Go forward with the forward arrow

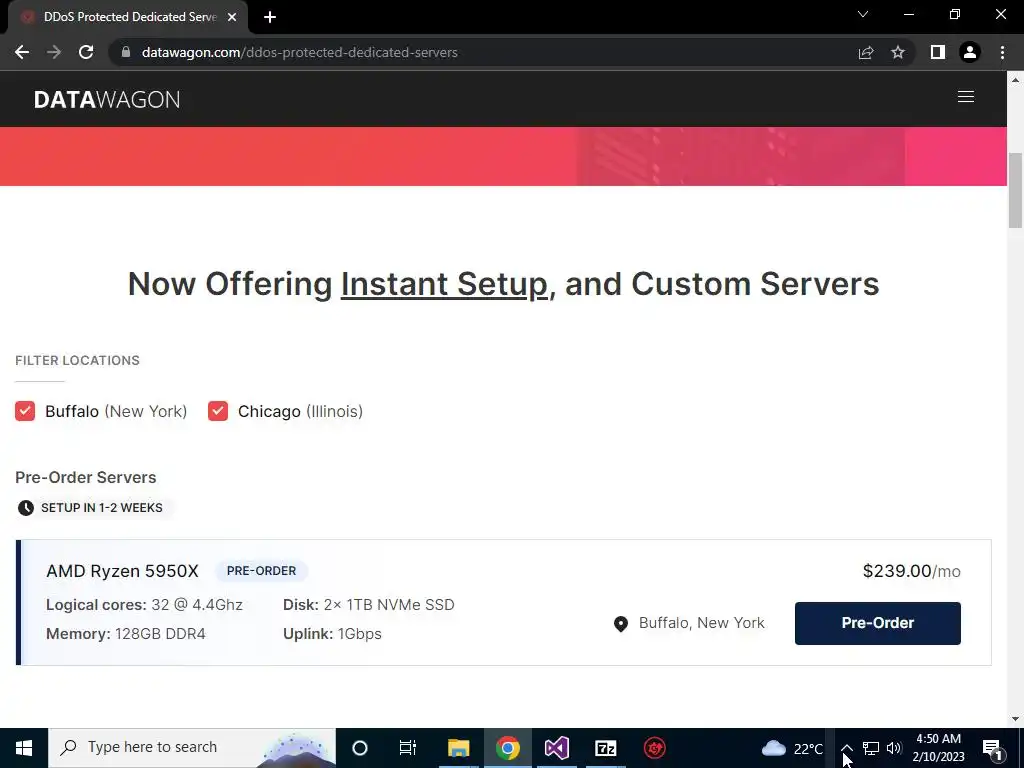(x=54, y=52)
